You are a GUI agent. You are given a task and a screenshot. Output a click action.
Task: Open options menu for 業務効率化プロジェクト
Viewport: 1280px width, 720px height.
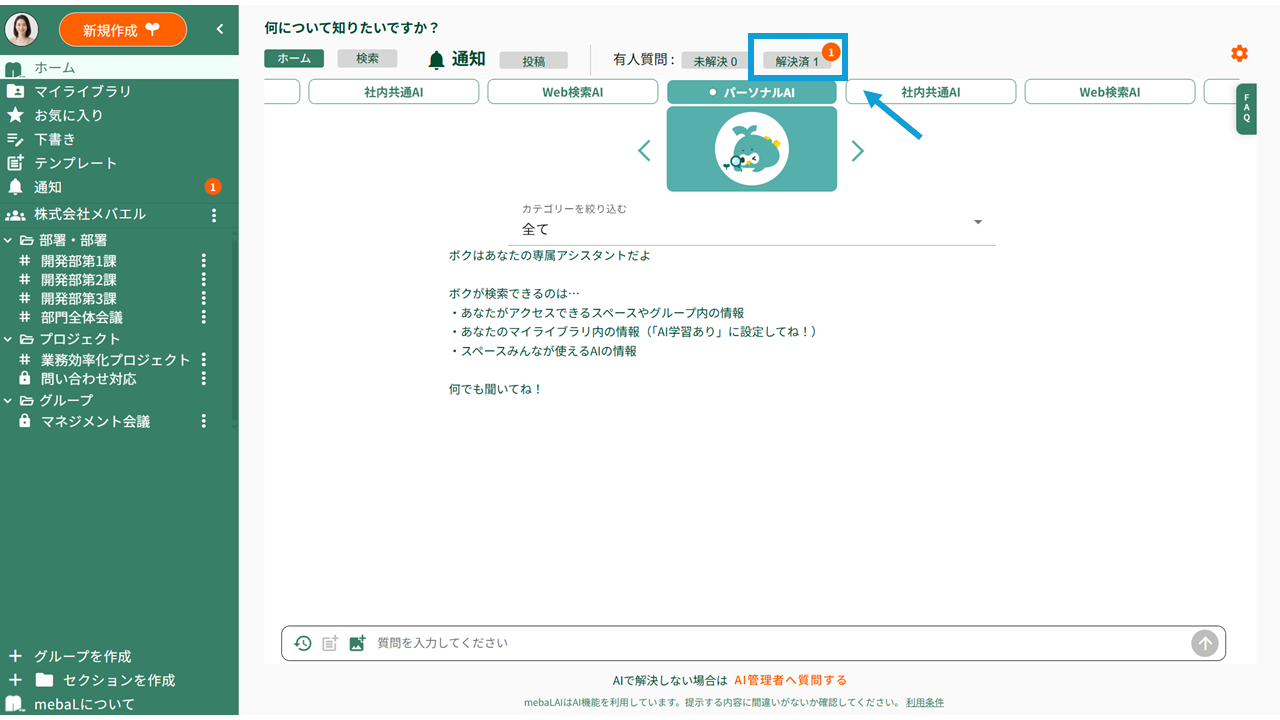[x=204, y=360]
